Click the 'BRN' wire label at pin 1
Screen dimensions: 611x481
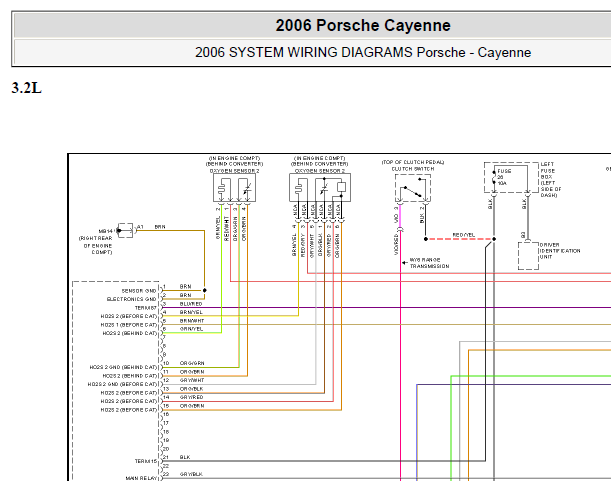(185, 286)
